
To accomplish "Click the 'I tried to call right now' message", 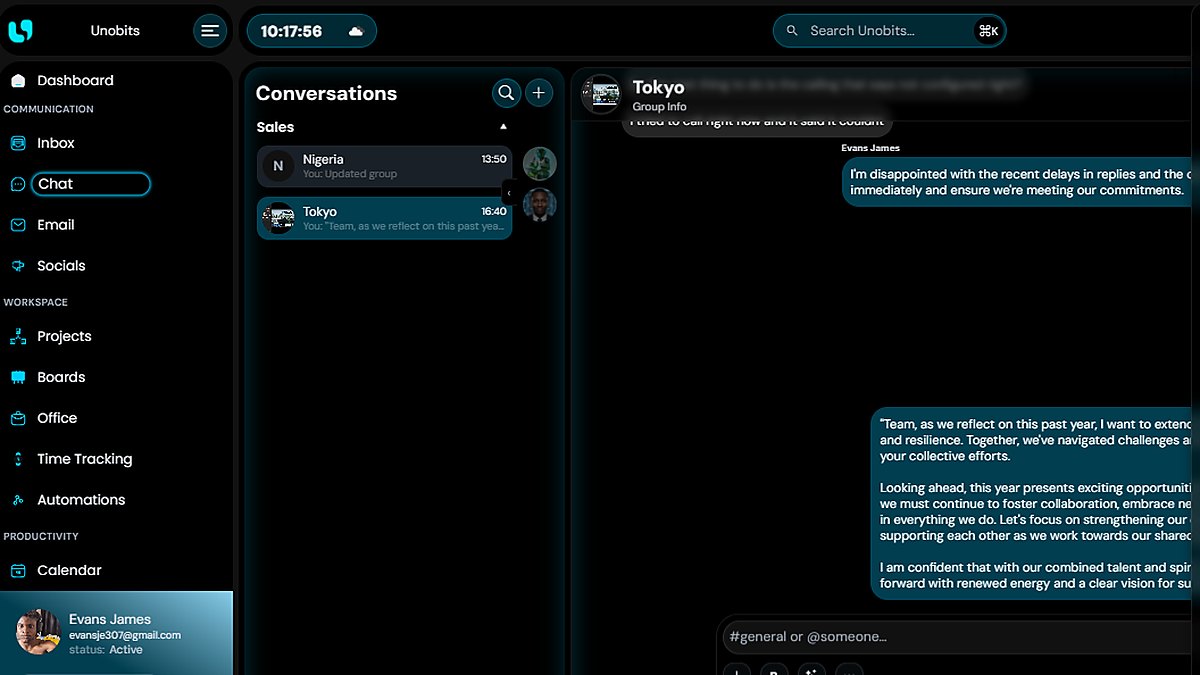I will [757, 122].
